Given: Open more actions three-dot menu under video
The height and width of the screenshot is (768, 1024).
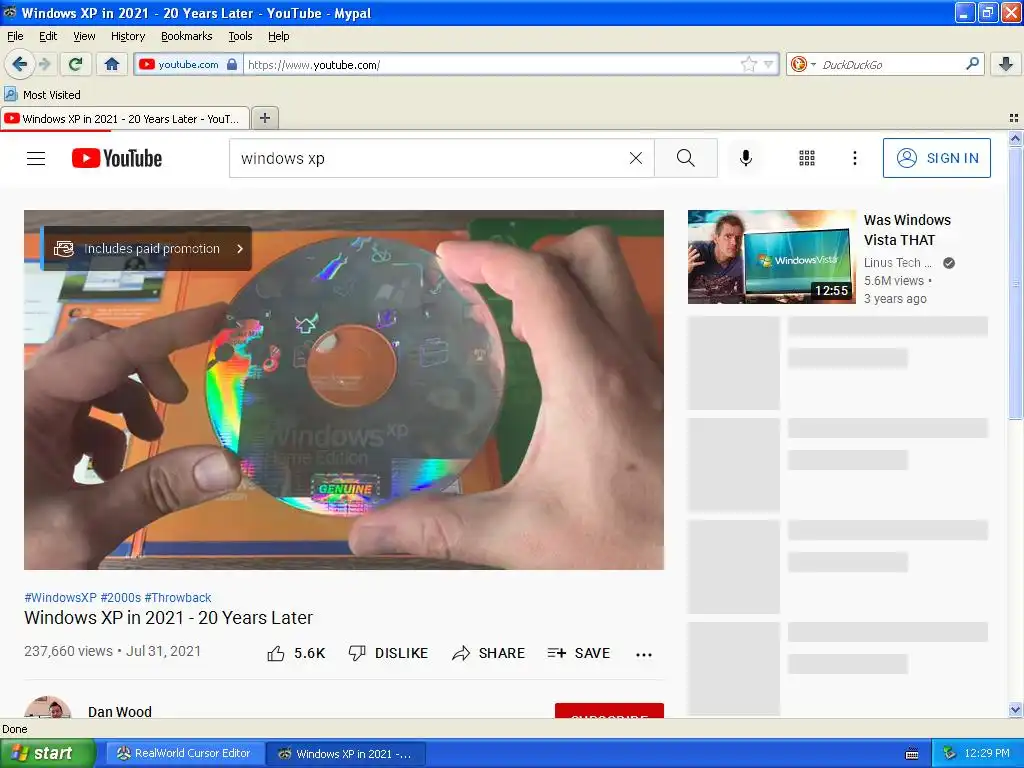Looking at the screenshot, I should pyautogui.click(x=644, y=654).
